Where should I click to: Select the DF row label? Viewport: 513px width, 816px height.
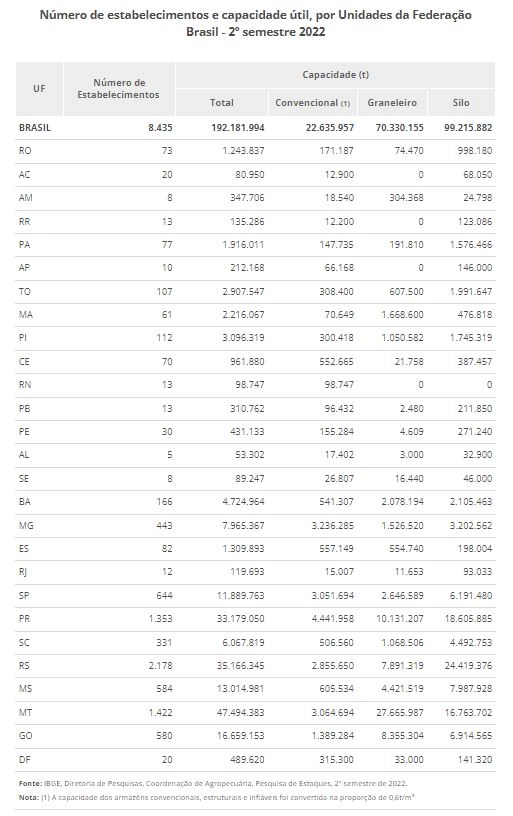[x=24, y=760]
